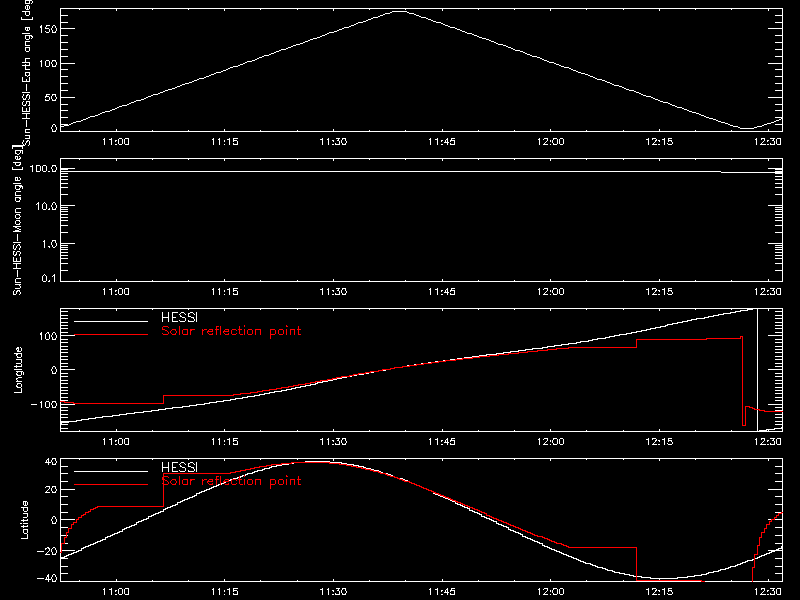Click 11:45 label under Longitude plot

click(442, 442)
